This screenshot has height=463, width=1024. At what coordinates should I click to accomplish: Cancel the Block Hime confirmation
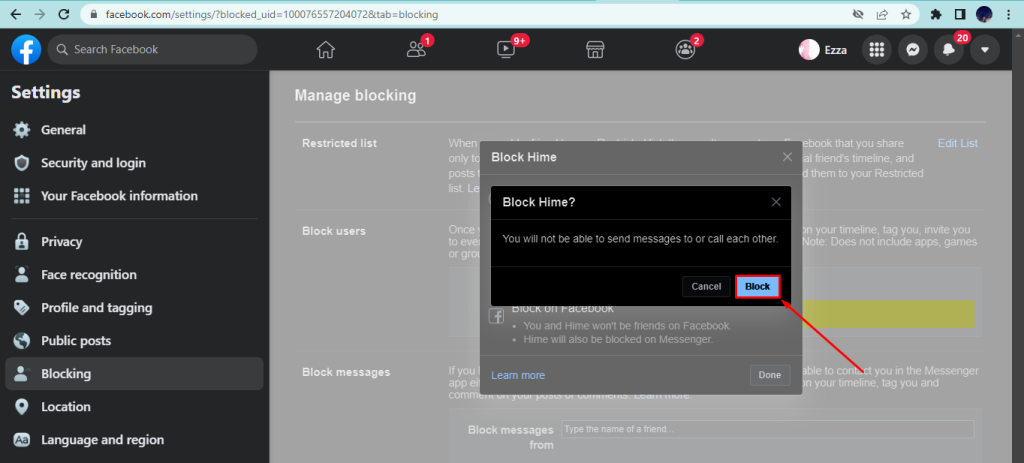706,287
